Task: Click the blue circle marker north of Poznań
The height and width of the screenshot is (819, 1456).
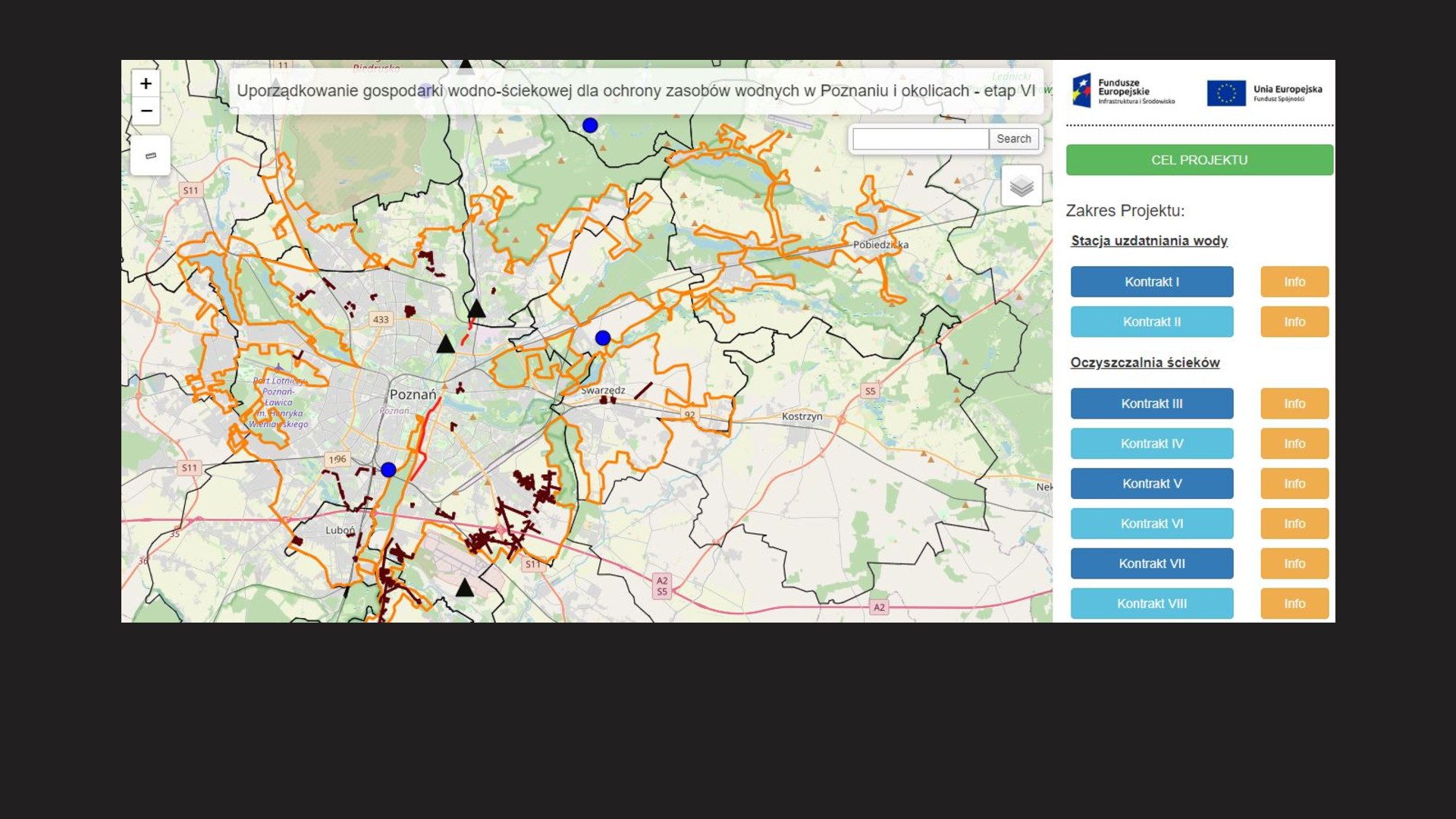Action: point(590,125)
